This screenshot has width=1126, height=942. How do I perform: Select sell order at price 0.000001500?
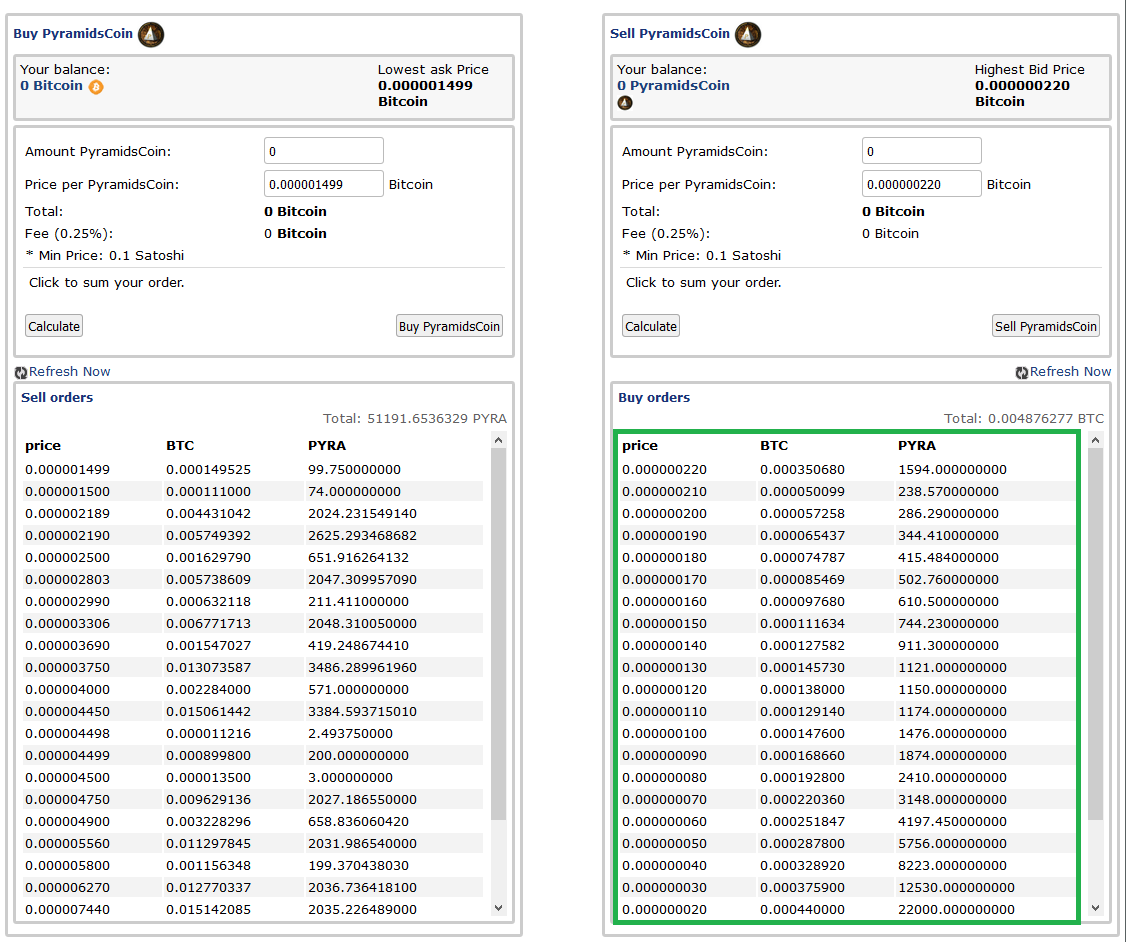pos(253,492)
